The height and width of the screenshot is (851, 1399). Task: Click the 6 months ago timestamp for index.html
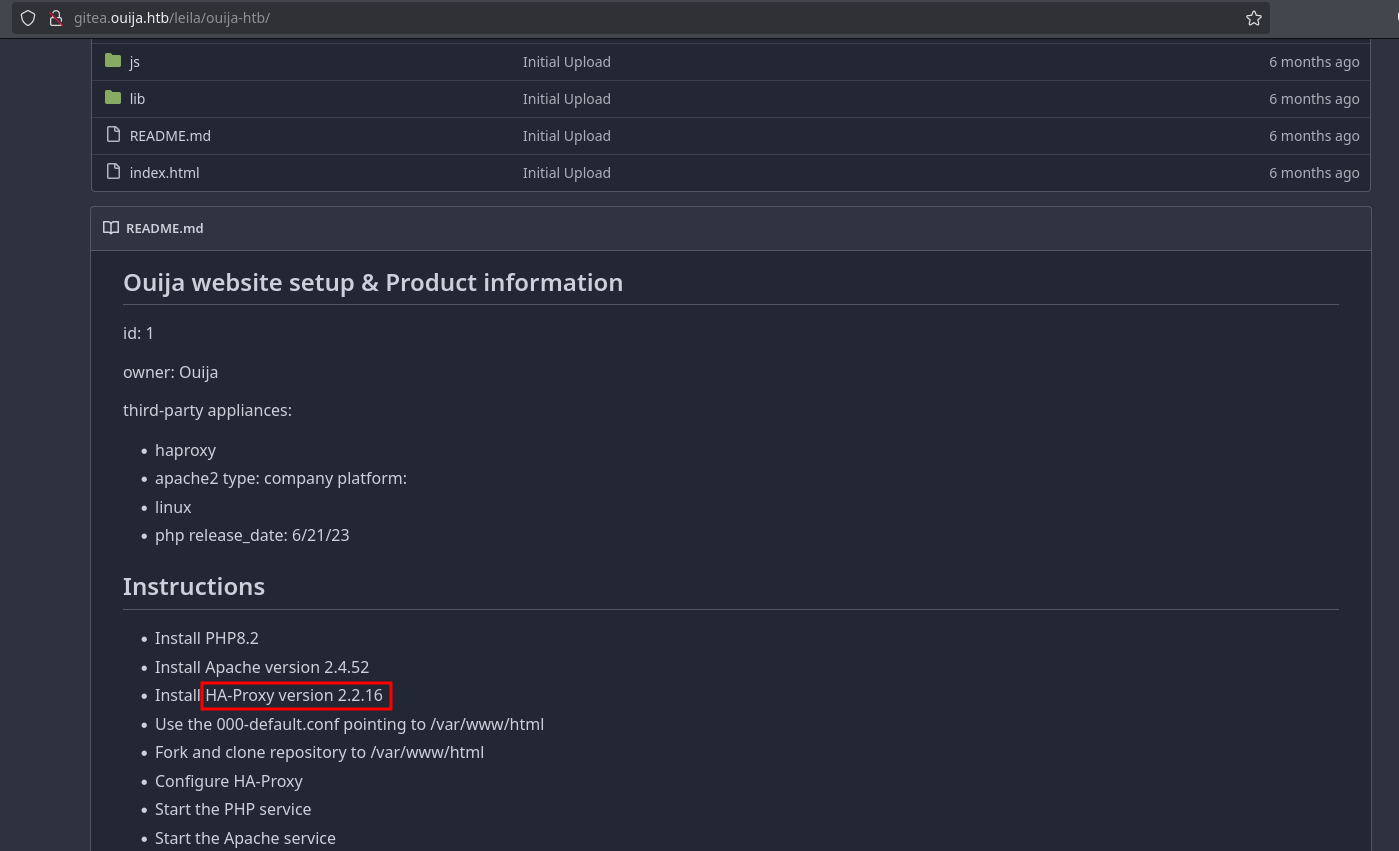coord(1314,173)
